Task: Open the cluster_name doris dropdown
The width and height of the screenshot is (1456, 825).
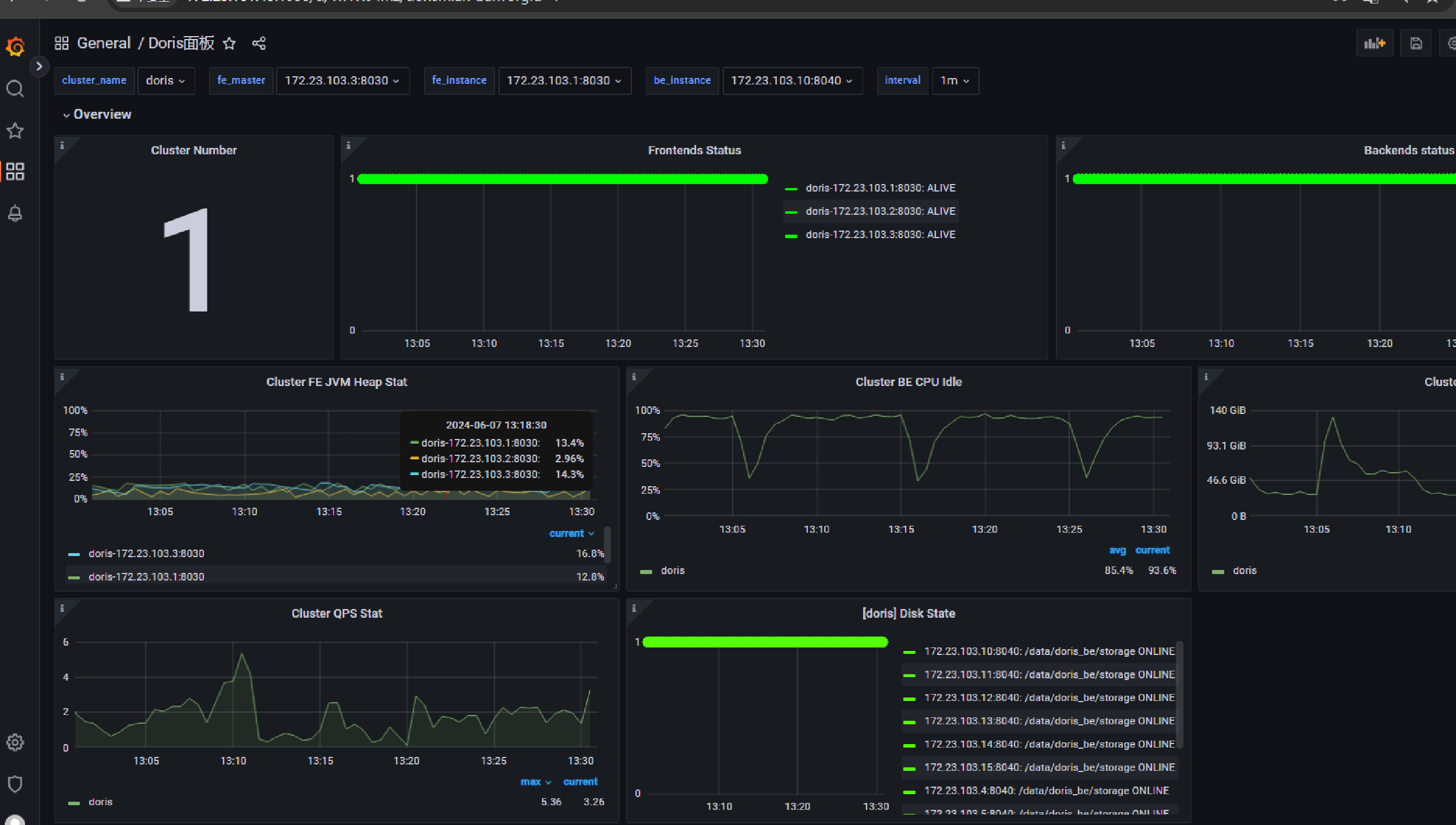Action: pos(166,80)
